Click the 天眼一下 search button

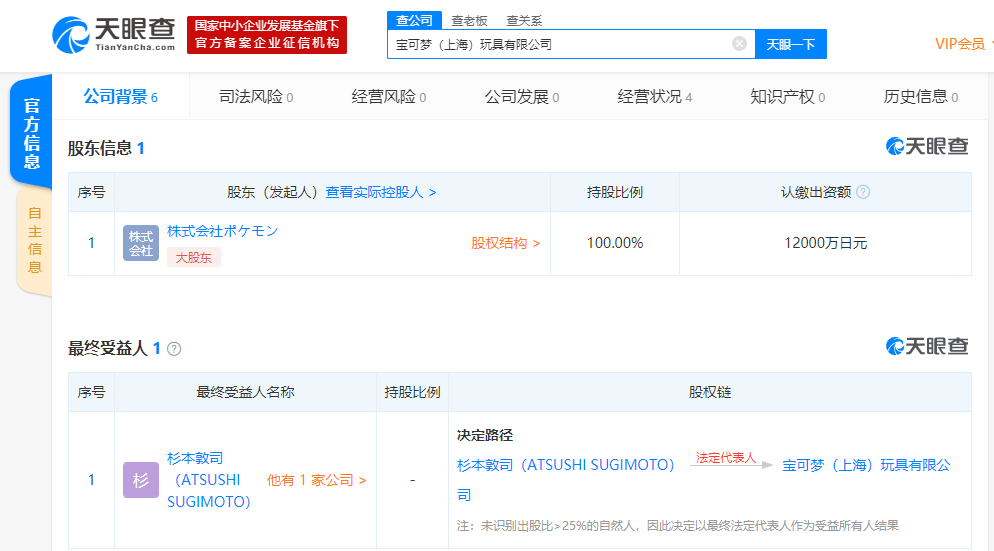pos(791,44)
